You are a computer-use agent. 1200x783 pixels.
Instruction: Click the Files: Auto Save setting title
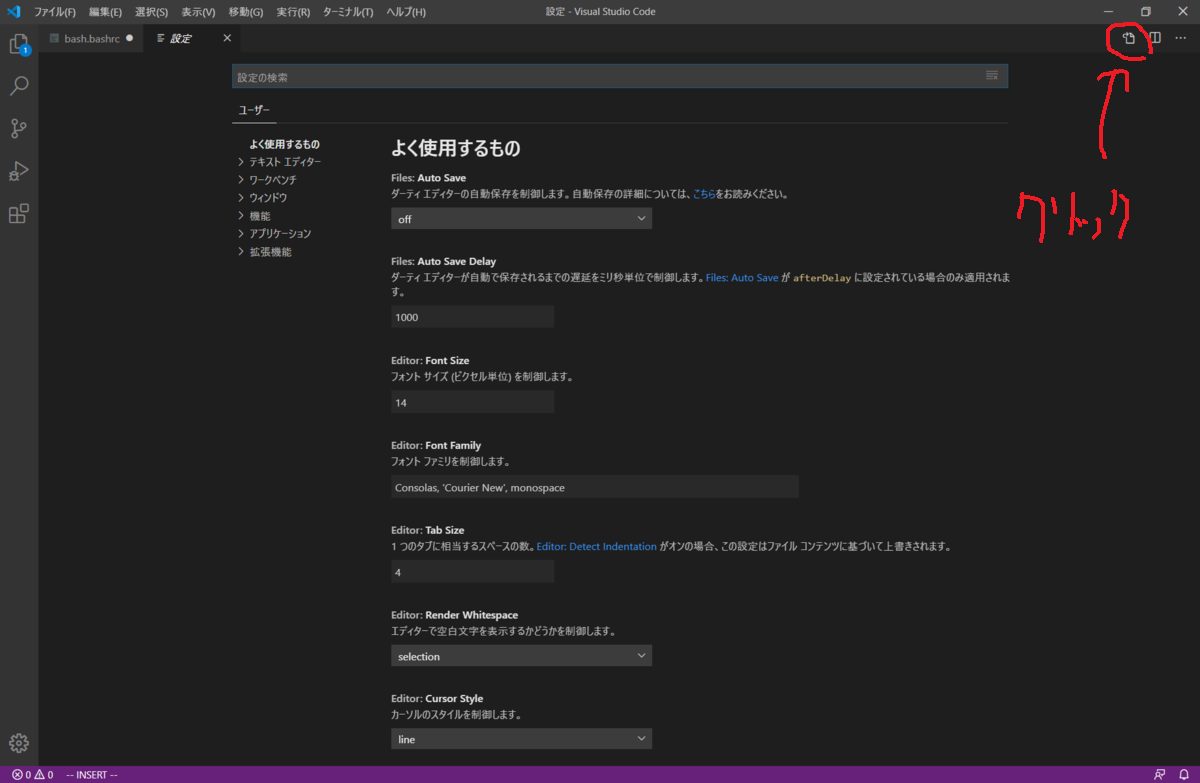(x=428, y=178)
